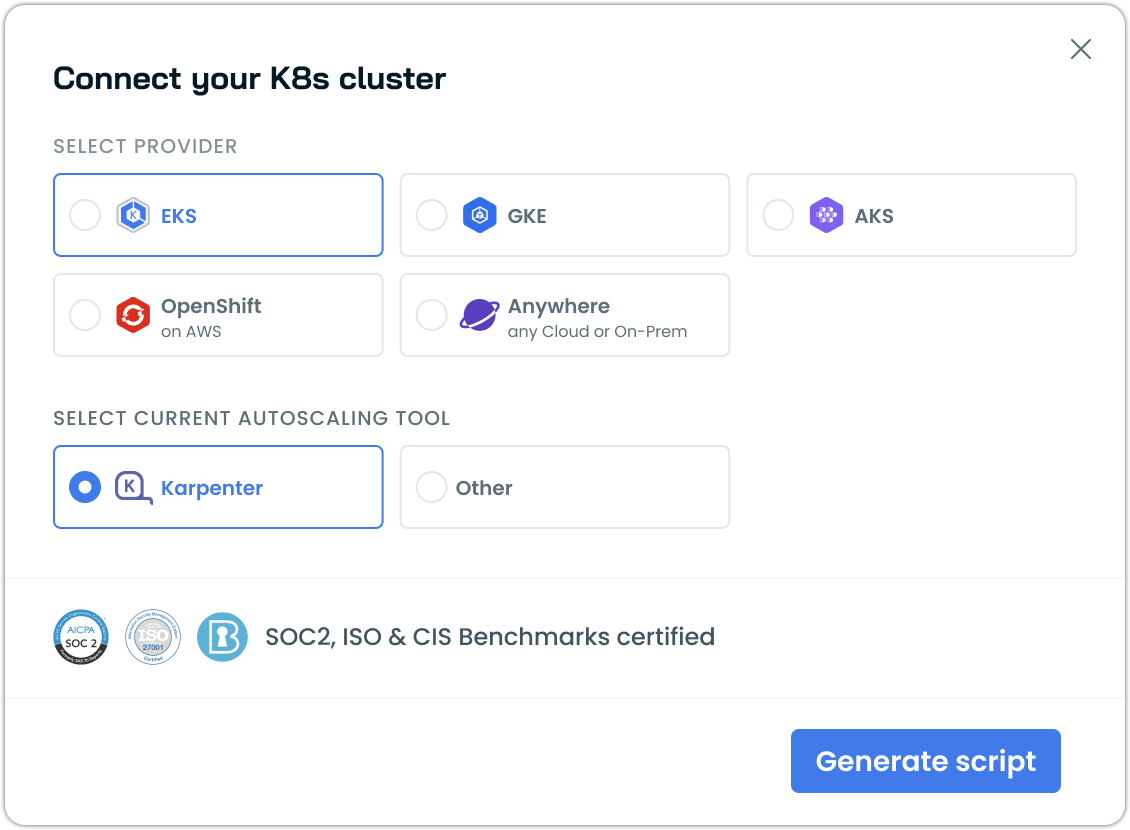Click the AKS purple hexagon icon
The width and height of the screenshot is (1130, 830).
[x=827, y=215]
